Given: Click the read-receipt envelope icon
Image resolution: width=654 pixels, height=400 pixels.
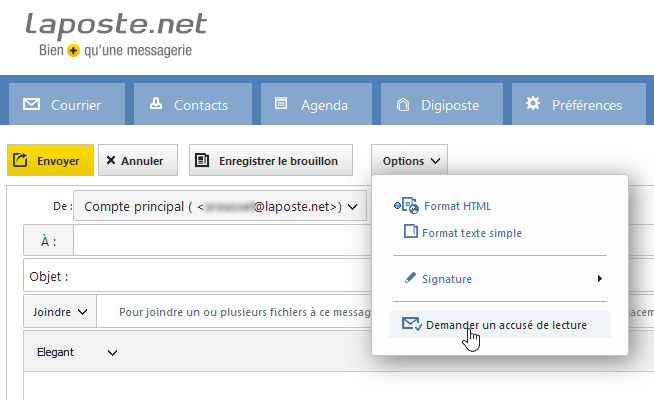Looking at the screenshot, I should pyautogui.click(x=412, y=324).
